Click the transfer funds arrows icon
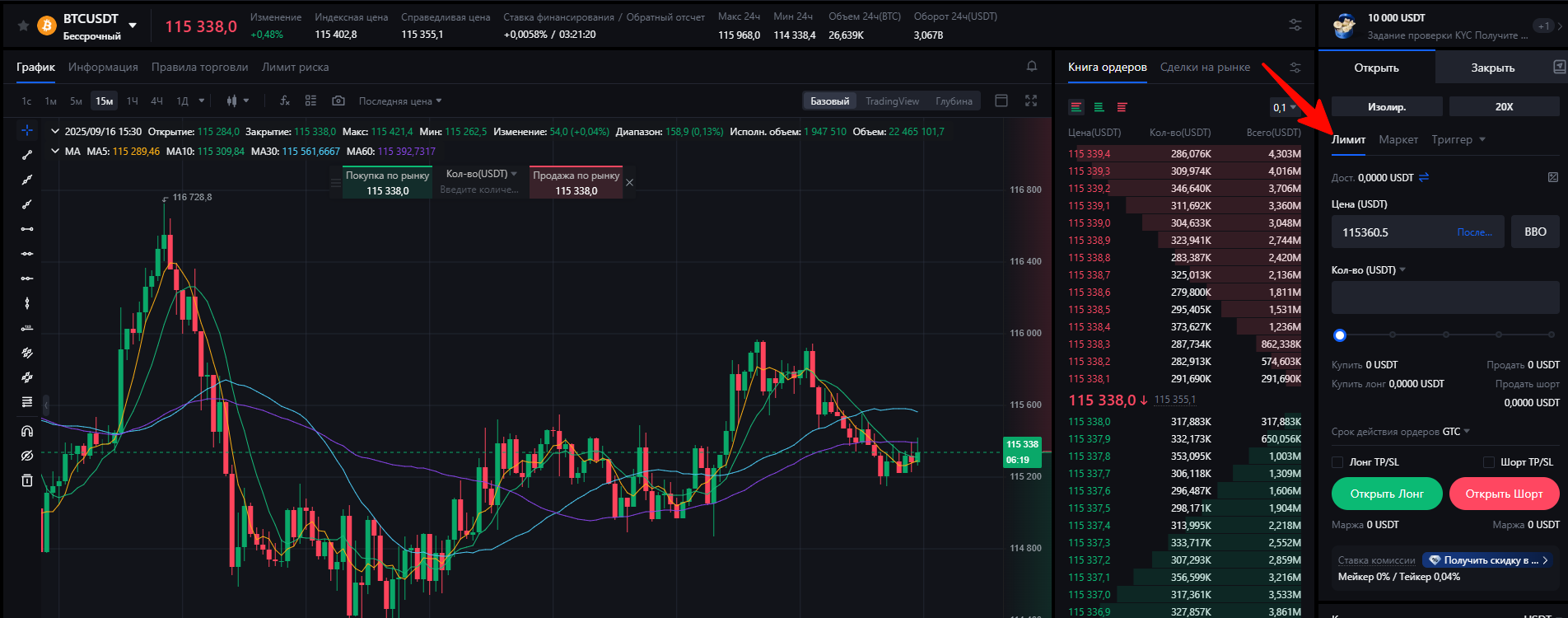The width and height of the screenshot is (1568, 618). click(1424, 177)
